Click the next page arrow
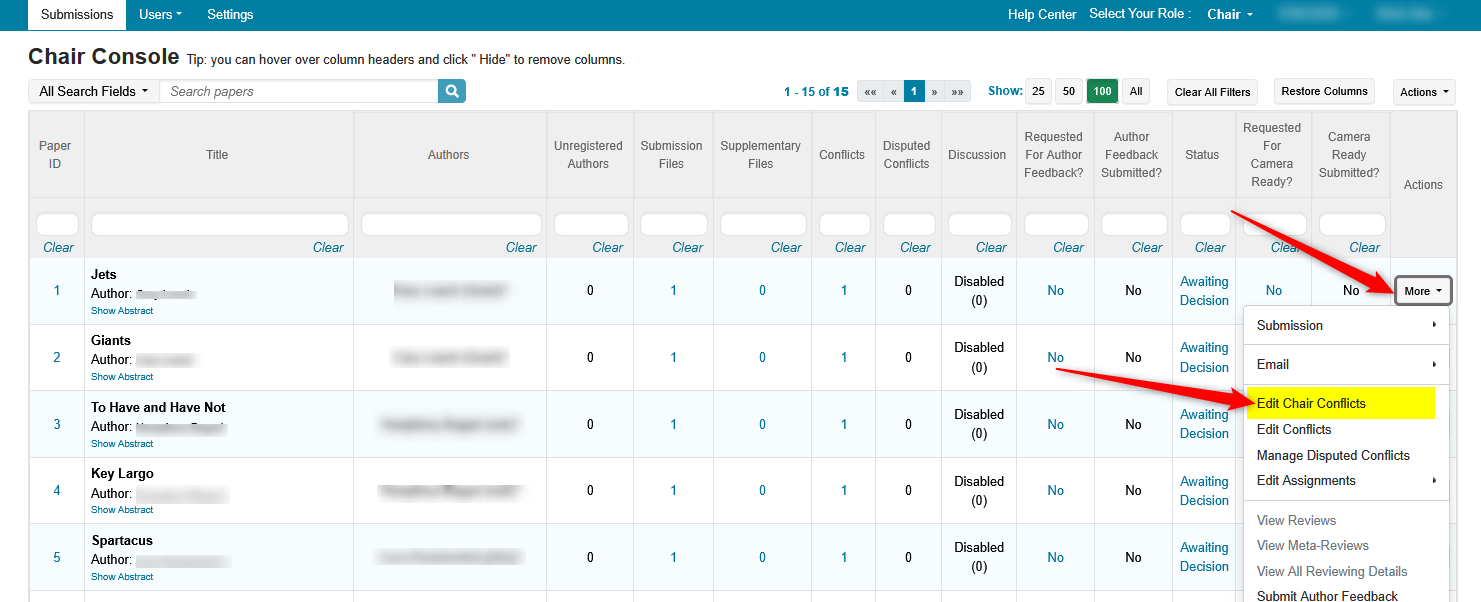 [x=935, y=91]
